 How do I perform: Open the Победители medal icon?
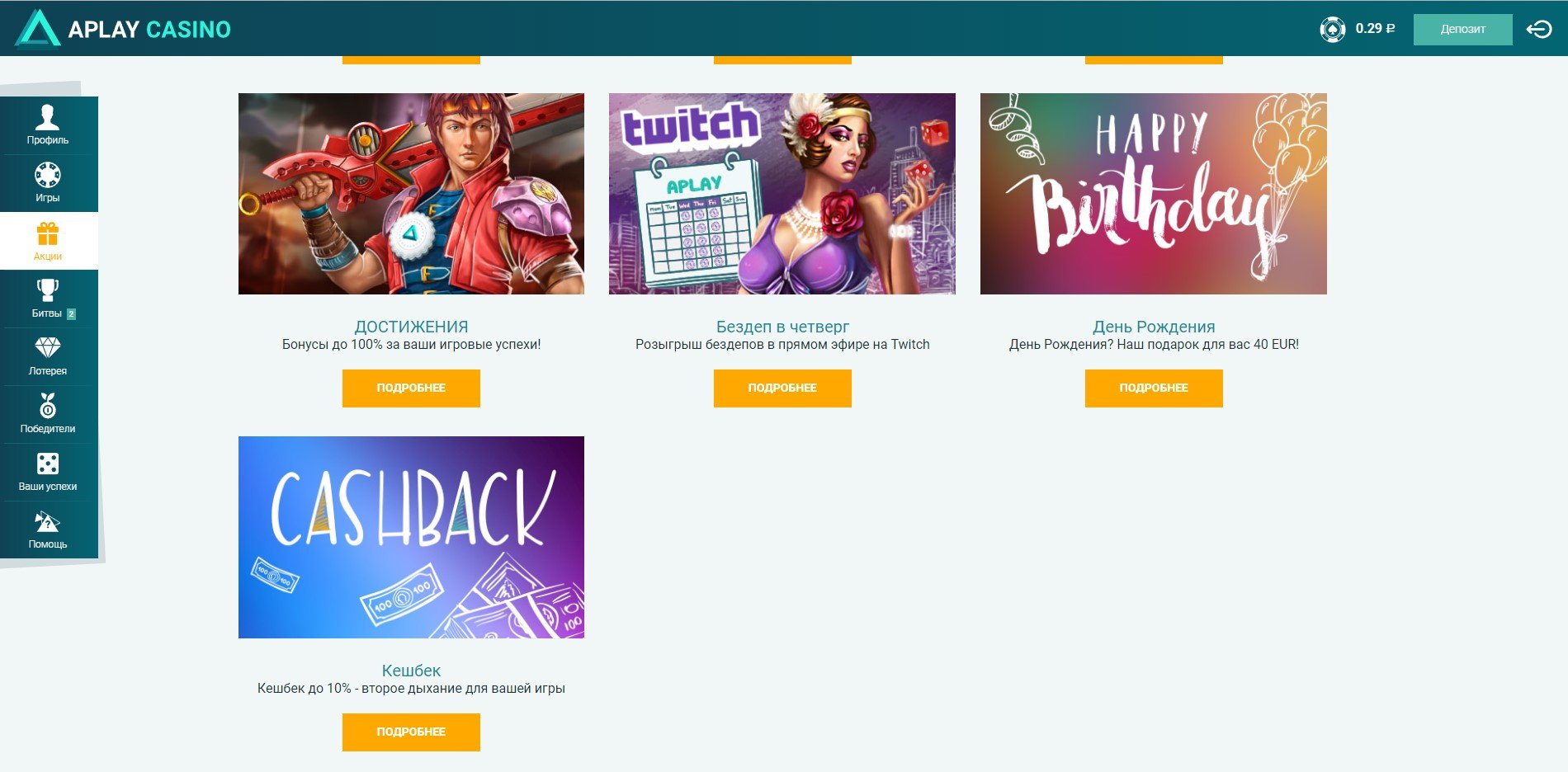pyautogui.click(x=48, y=405)
